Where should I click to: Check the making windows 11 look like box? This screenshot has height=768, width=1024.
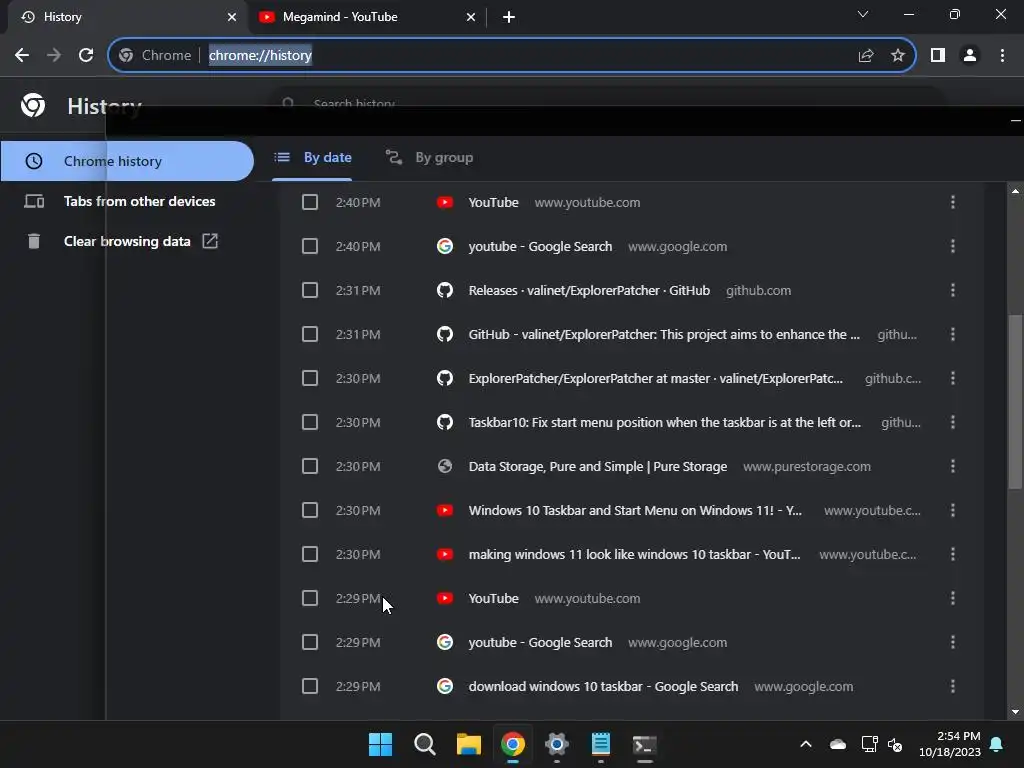point(310,554)
